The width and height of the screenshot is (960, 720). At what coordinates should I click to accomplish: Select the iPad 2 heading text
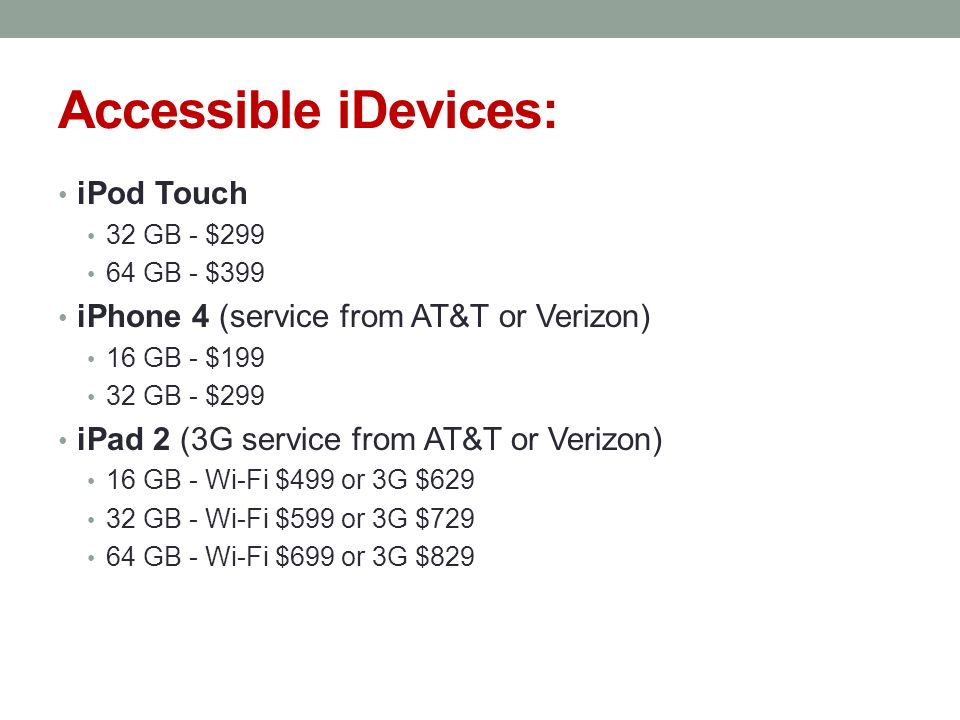(x=123, y=440)
